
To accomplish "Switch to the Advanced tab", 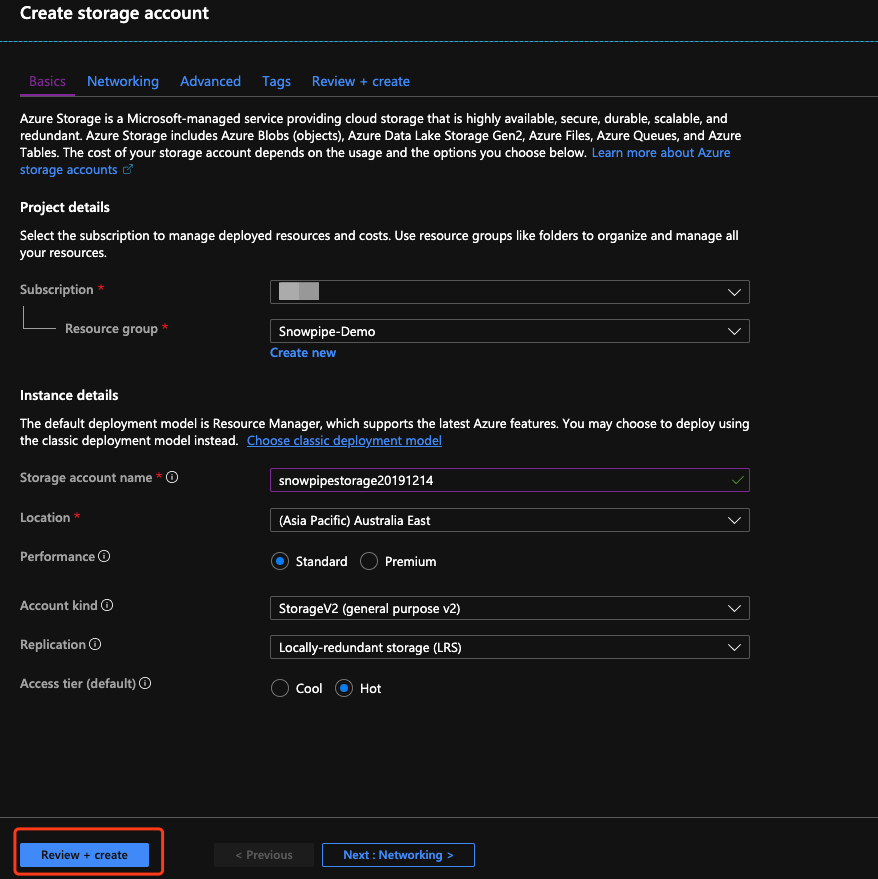I will 210,81.
